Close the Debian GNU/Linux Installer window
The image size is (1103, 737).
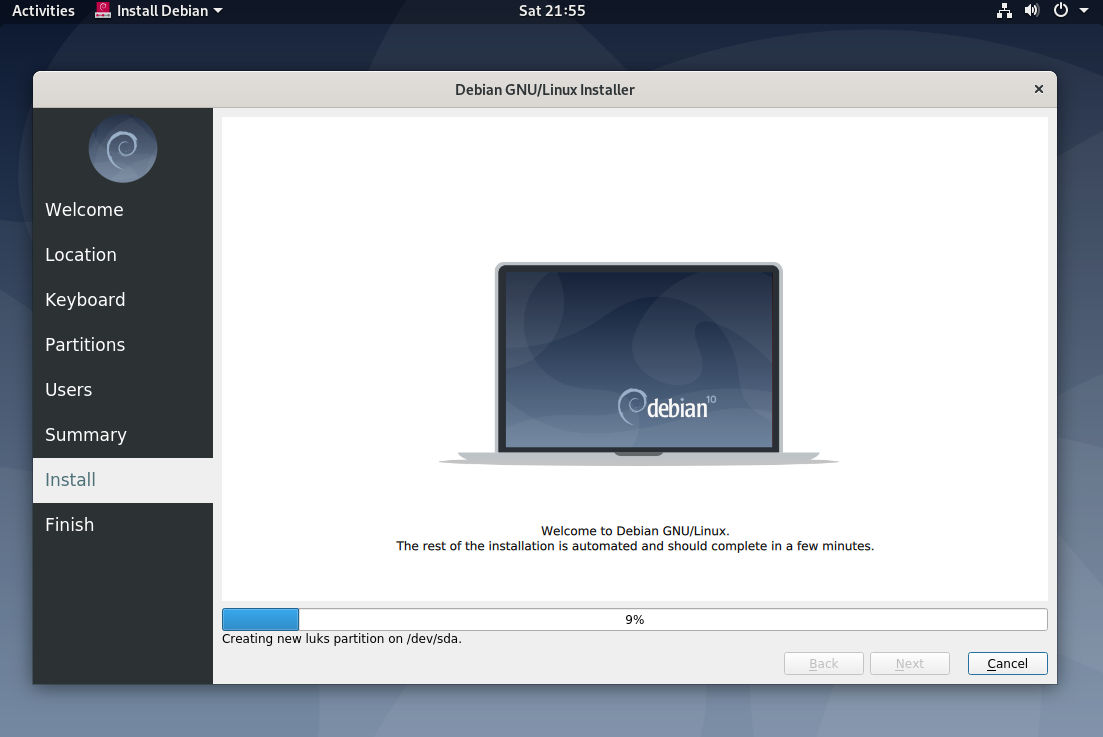1038,89
